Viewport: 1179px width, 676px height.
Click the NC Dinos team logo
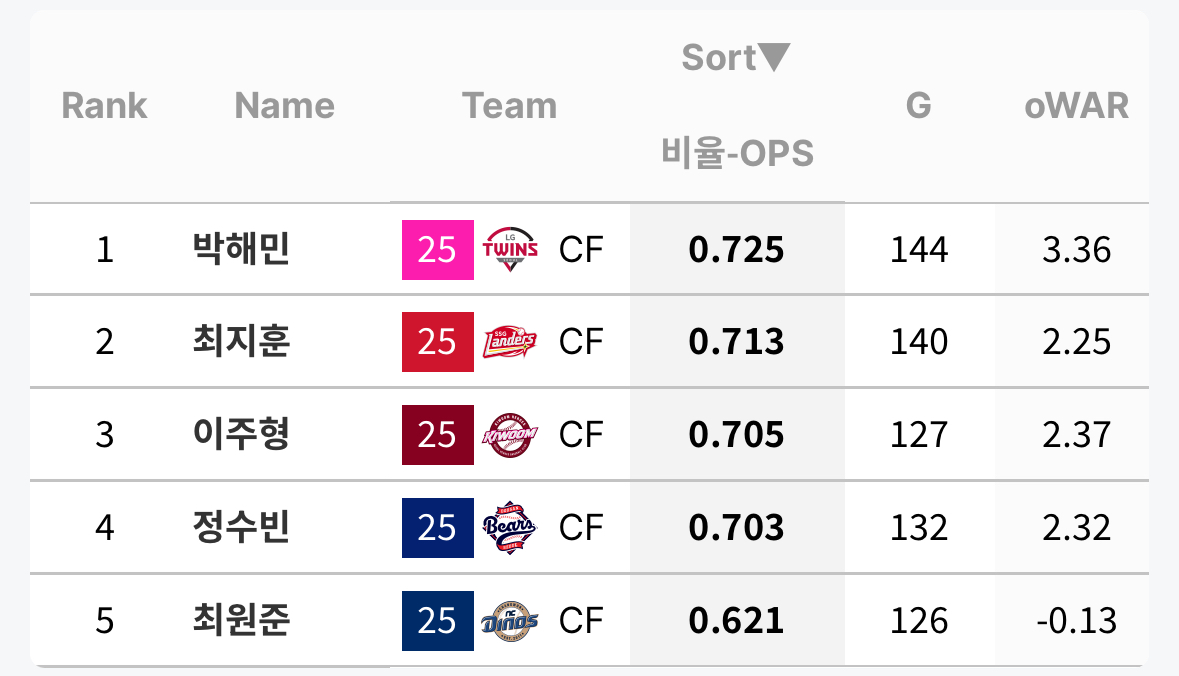(510, 621)
